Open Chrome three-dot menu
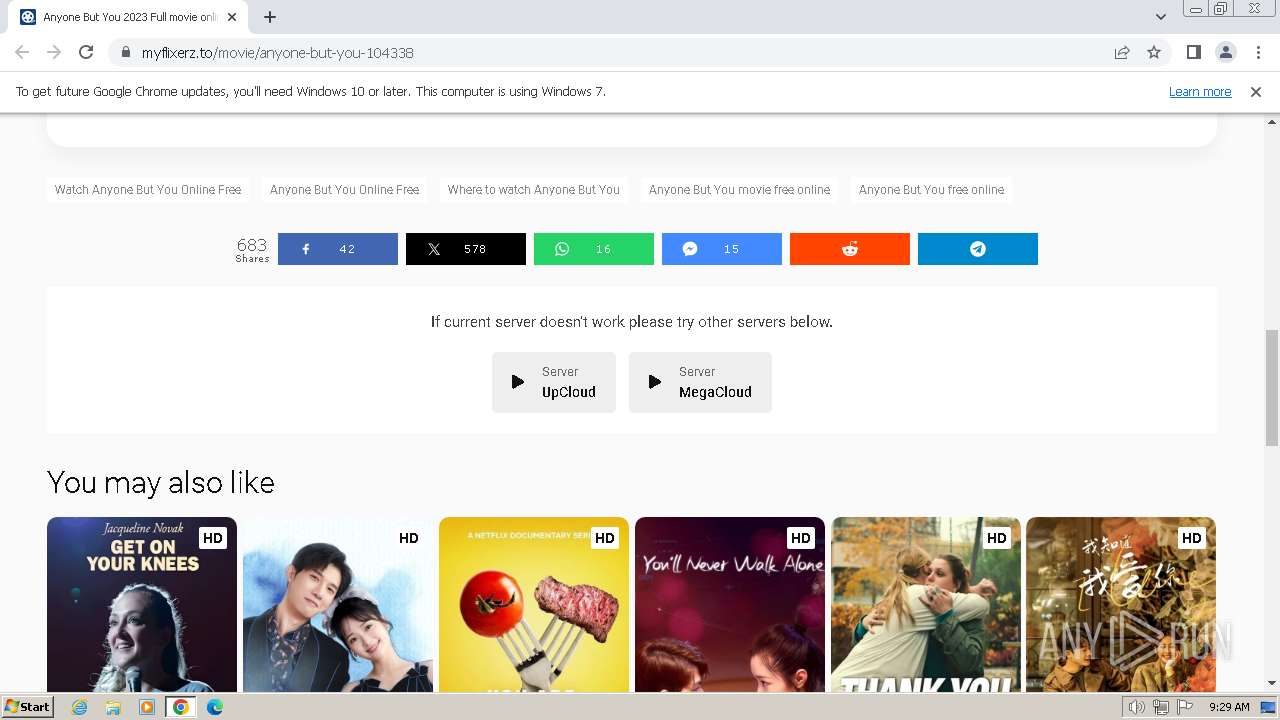1280x720 pixels. coord(1258,52)
